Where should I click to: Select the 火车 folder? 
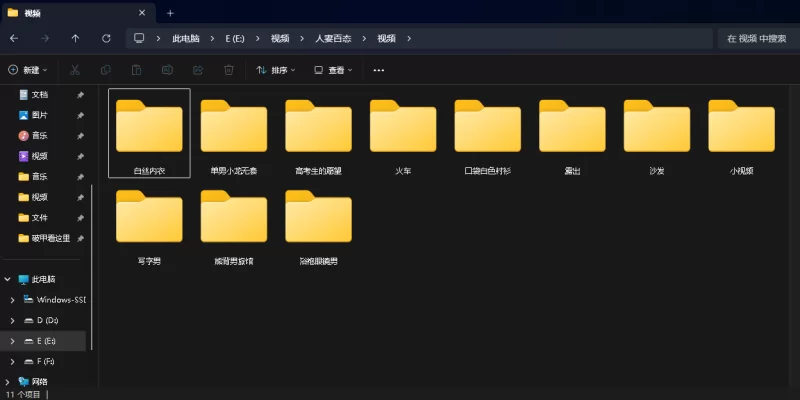click(x=403, y=133)
